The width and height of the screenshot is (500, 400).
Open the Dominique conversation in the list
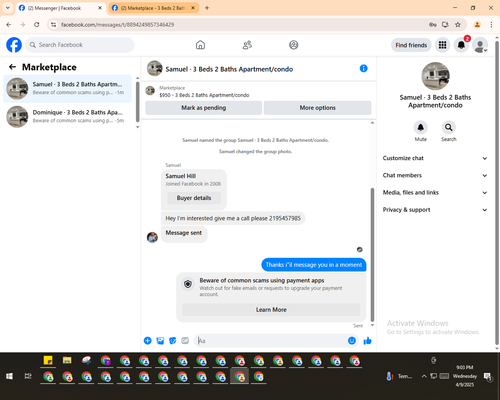[67, 116]
